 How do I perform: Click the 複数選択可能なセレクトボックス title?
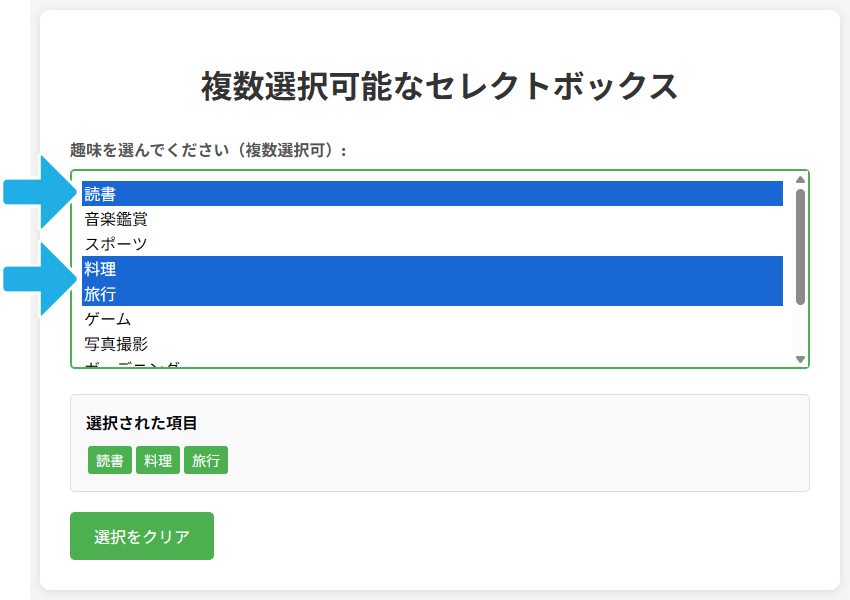tap(440, 86)
